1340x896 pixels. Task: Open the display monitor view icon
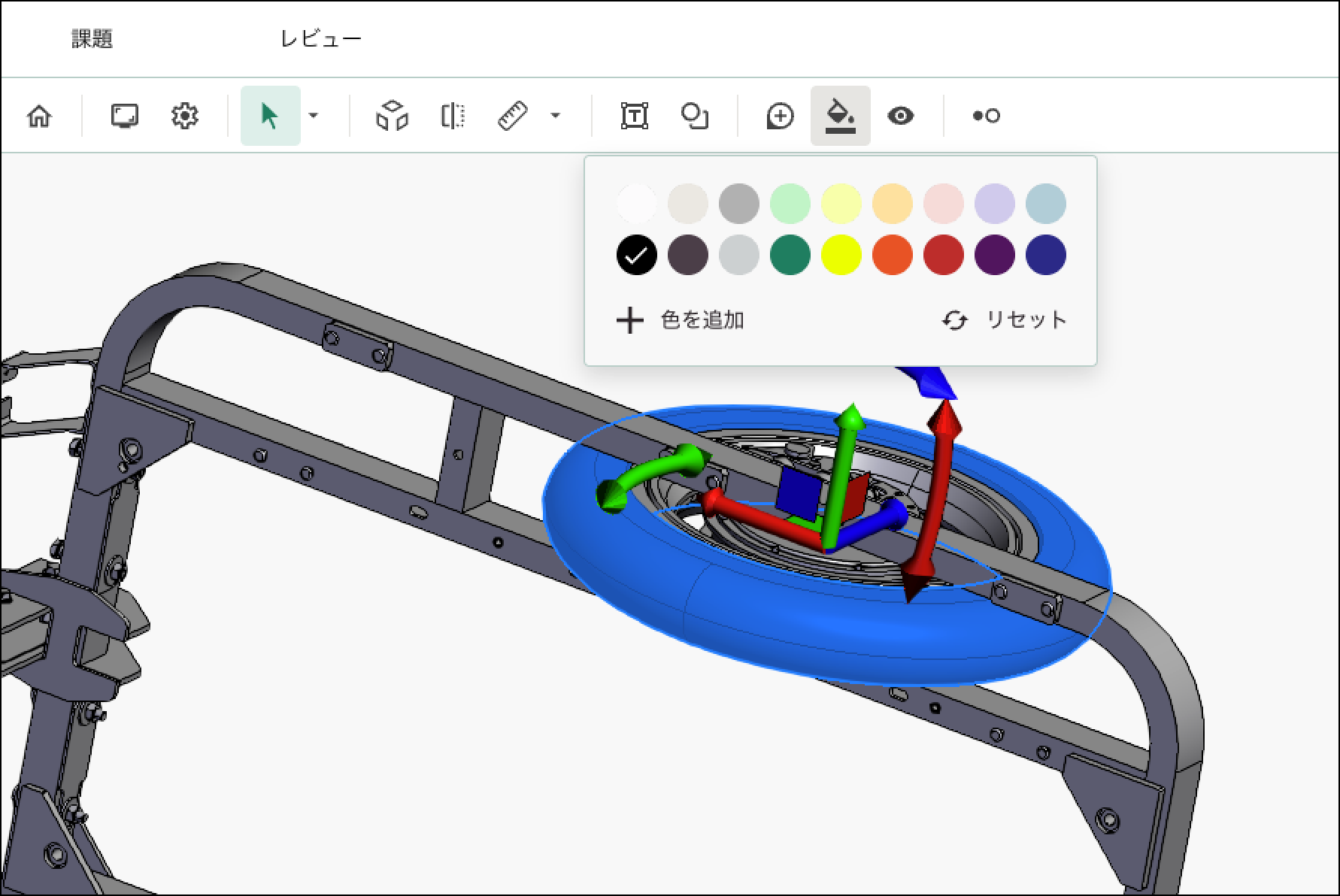pyautogui.click(x=124, y=116)
